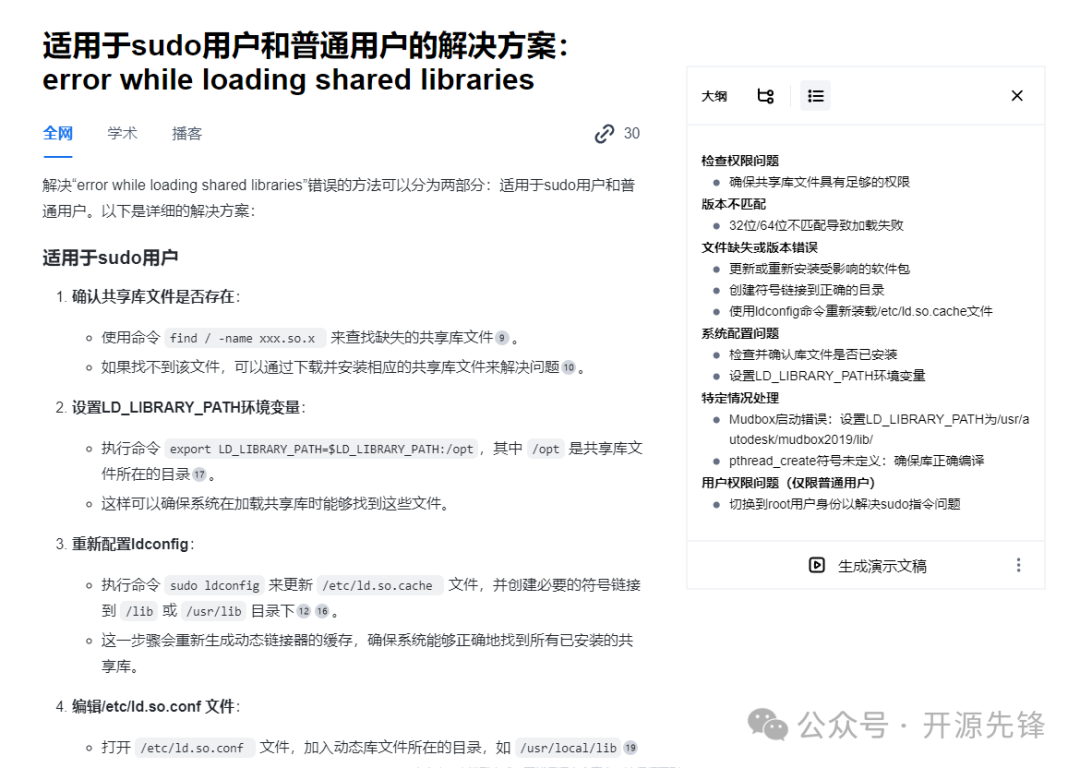Viewport: 1080px width, 768px height.
Task: Switch outline panel to mind map view
Action: (765, 96)
